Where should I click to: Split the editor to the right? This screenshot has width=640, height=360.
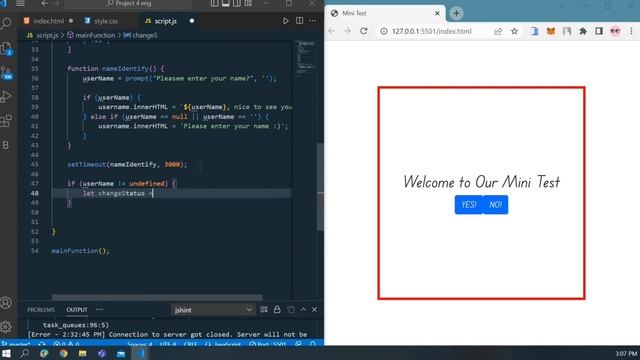tap(299, 21)
